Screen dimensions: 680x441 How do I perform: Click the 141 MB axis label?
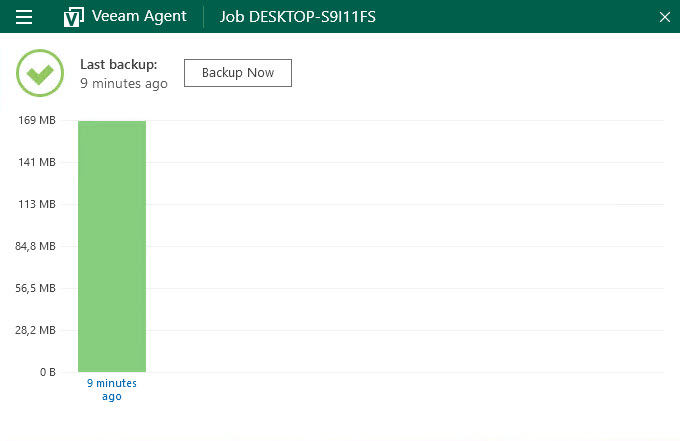pos(37,163)
